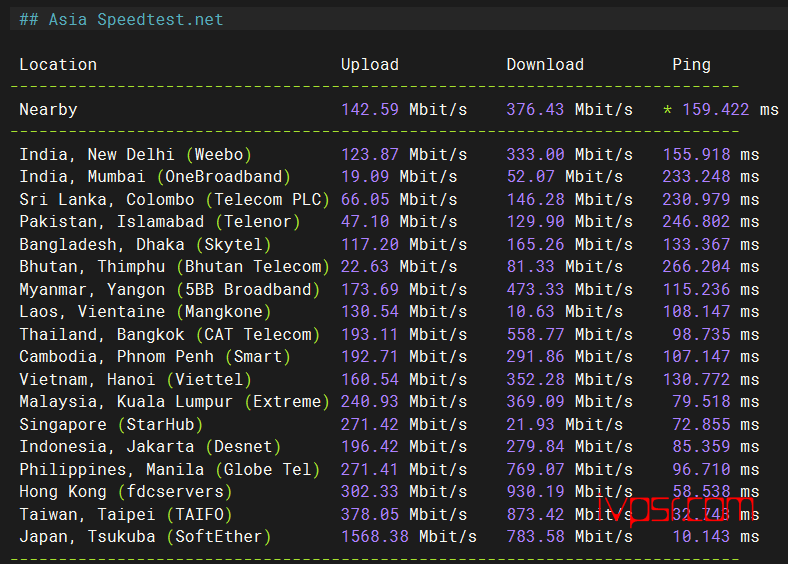Viewport: 788px width, 564px height.
Task: Click Hanoi download value 352.28
Action: [535, 380]
